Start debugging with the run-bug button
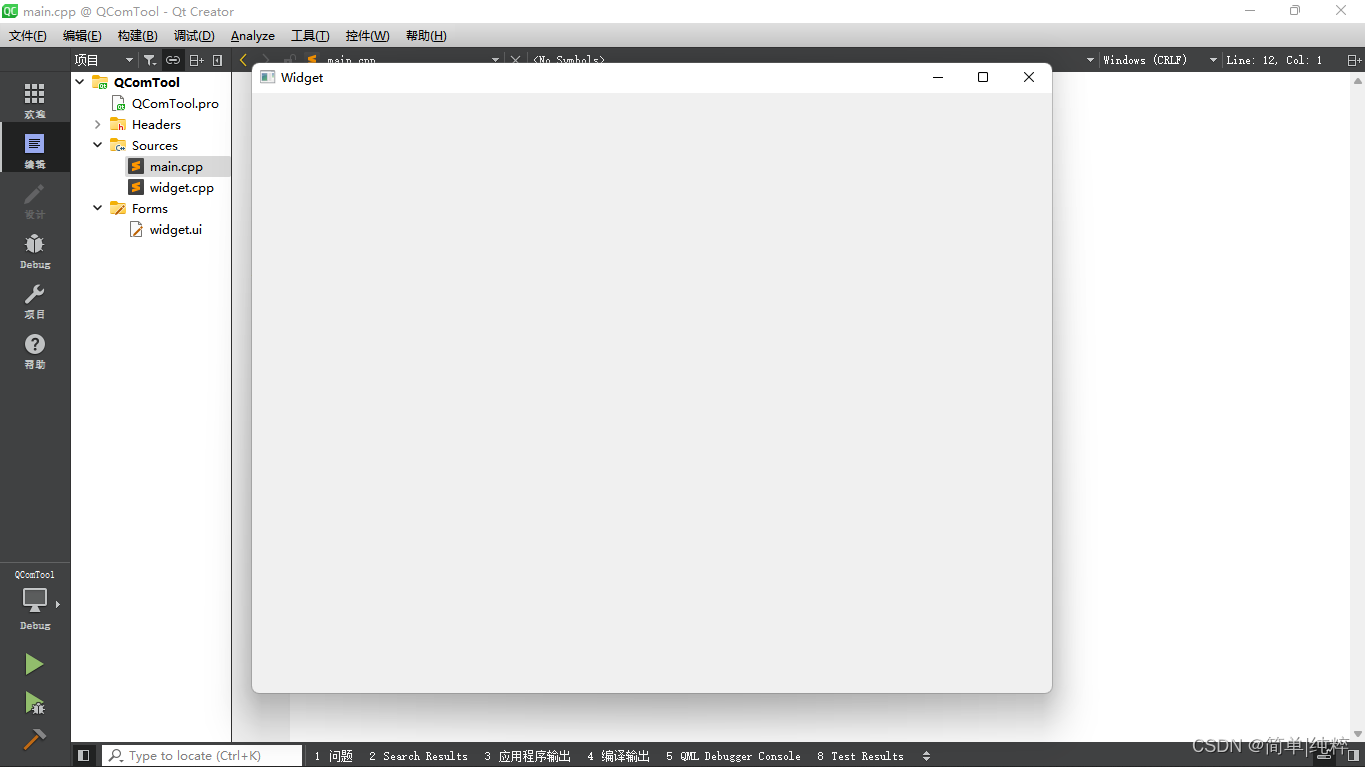The height and width of the screenshot is (767, 1365). 34,703
